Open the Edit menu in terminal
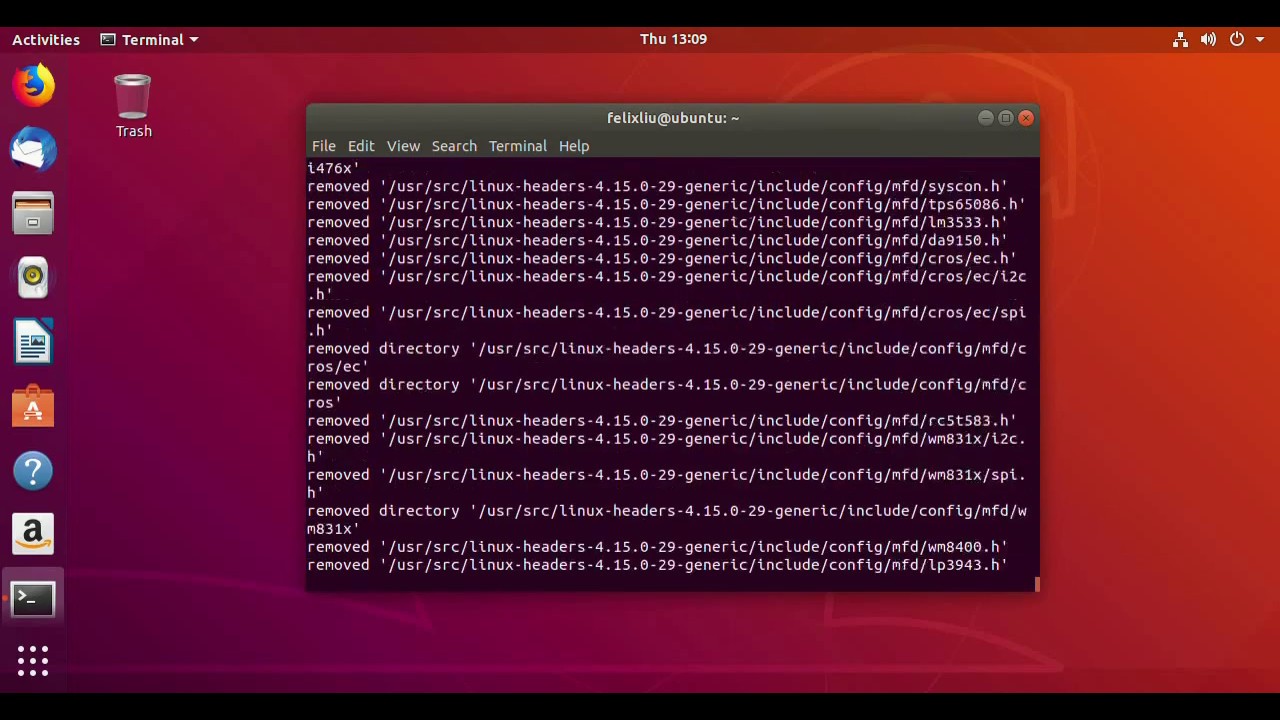The height and width of the screenshot is (720, 1280). point(361,146)
